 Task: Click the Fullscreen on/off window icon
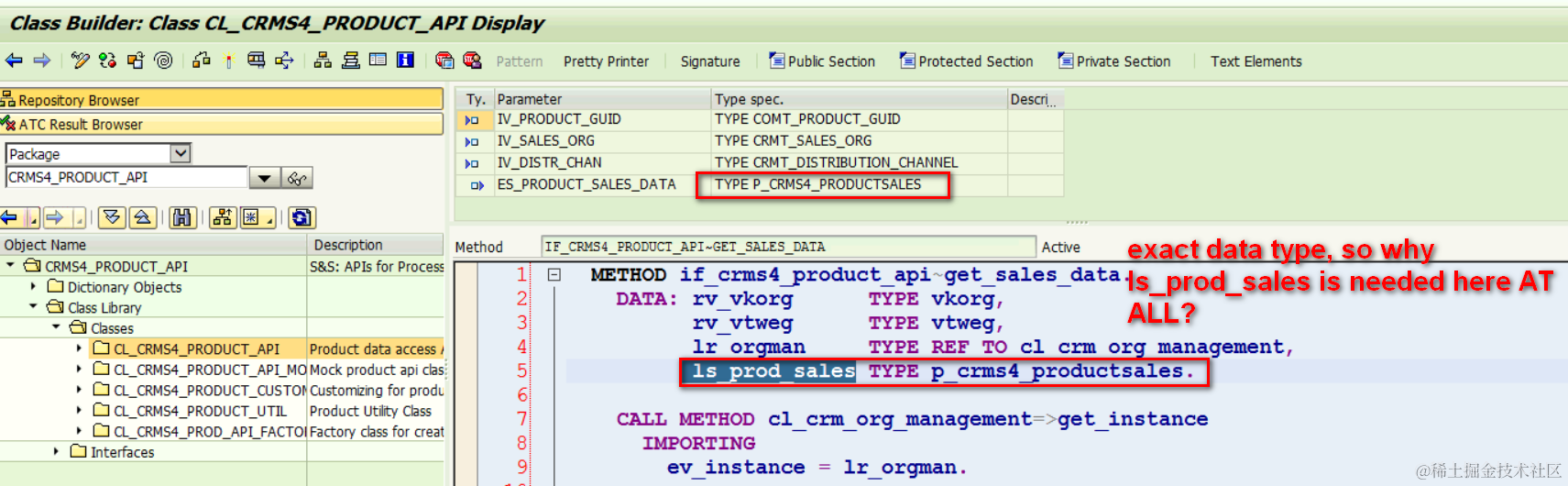point(378,61)
